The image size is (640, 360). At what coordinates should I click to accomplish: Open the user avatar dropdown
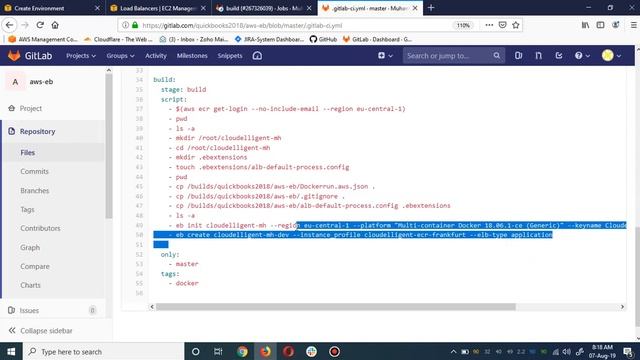point(611,56)
